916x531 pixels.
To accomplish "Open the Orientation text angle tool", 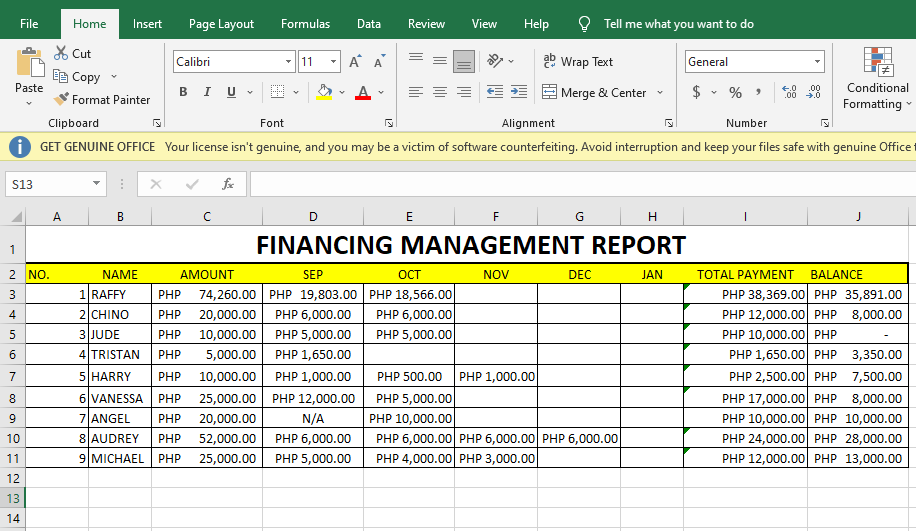I will pyautogui.click(x=495, y=61).
